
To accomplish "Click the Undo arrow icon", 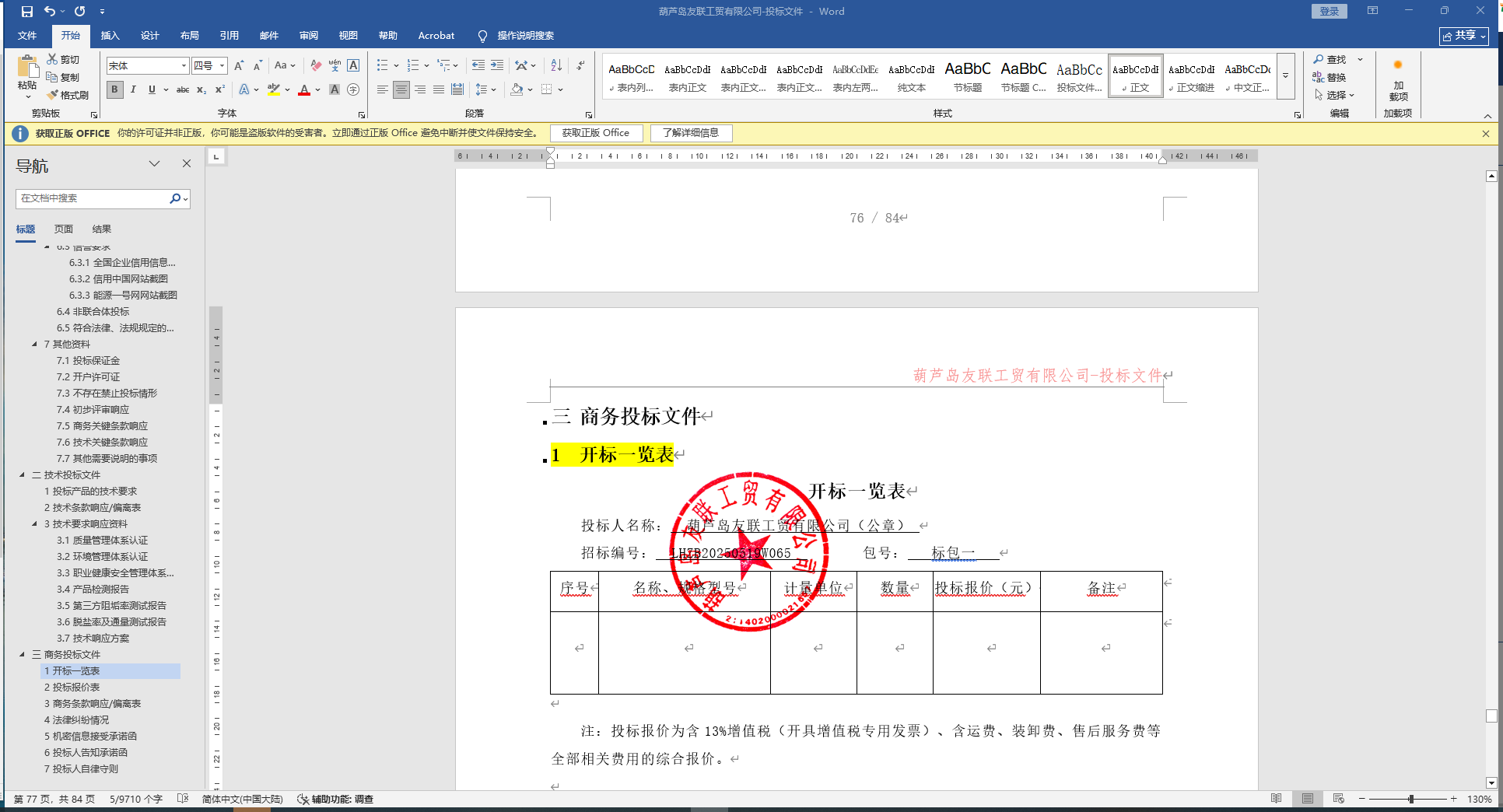I will click(x=50, y=12).
